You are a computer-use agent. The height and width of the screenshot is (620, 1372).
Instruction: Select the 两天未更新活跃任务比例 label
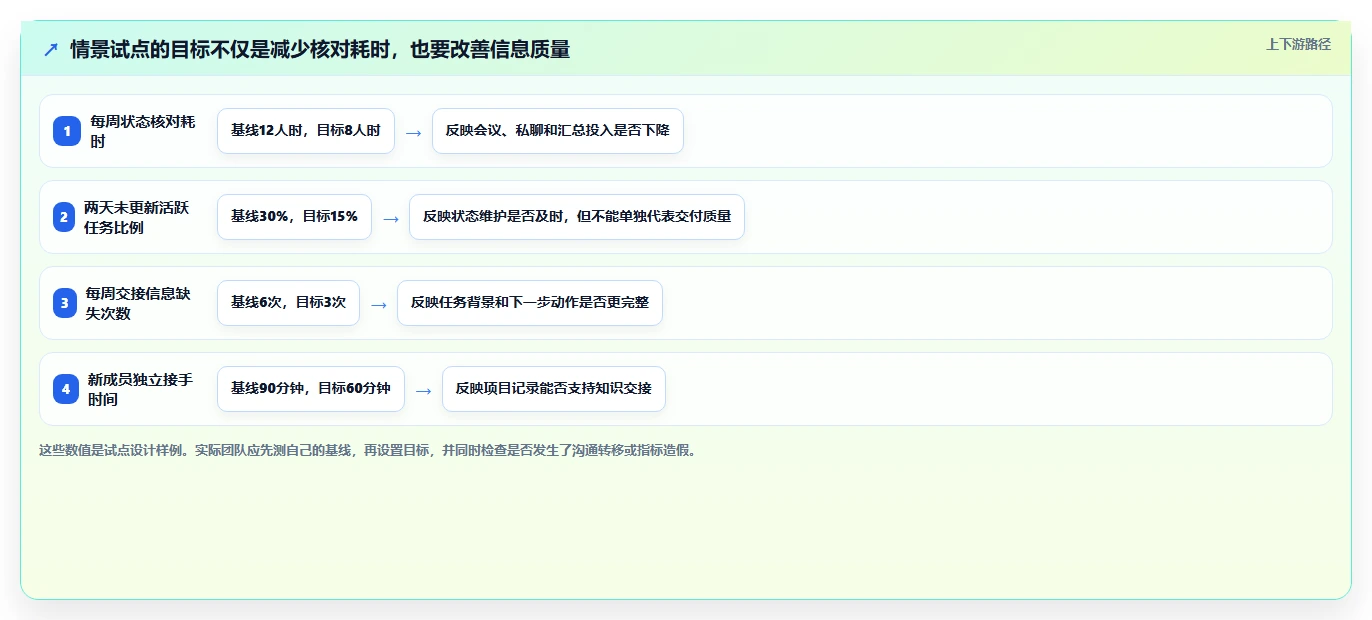(x=137, y=217)
